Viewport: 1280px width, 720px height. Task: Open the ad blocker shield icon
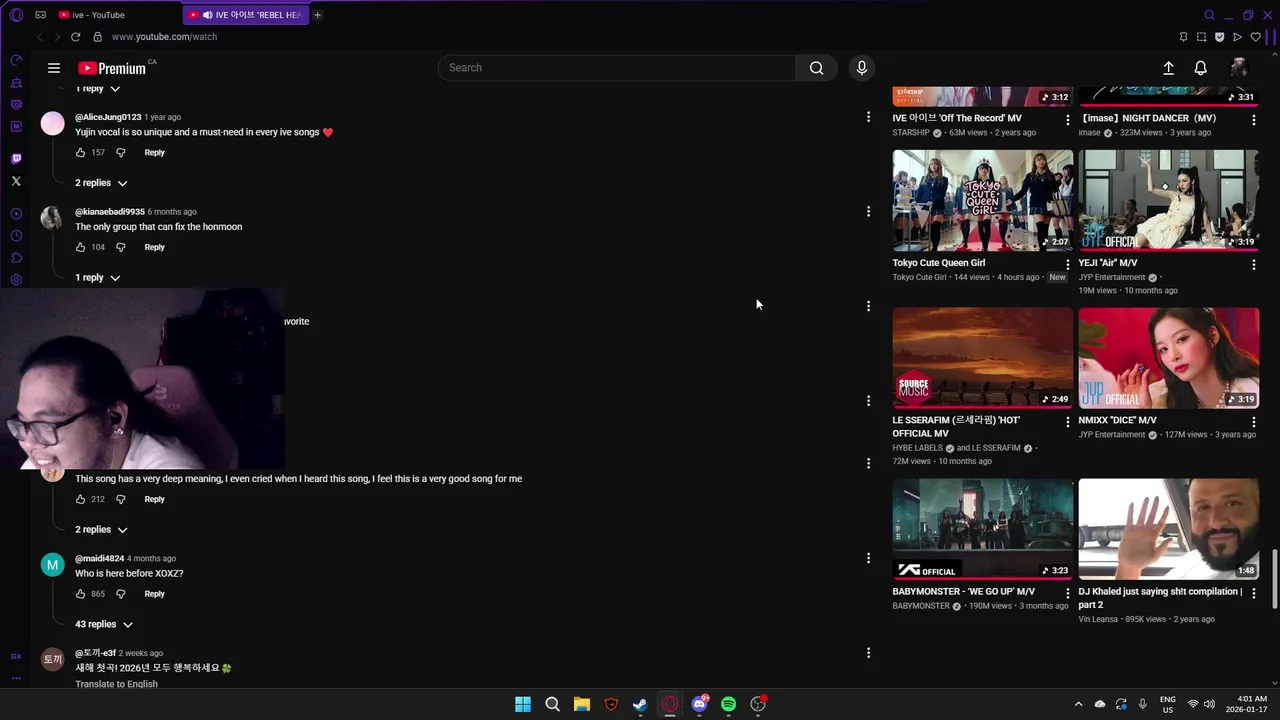pyautogui.click(x=1219, y=37)
